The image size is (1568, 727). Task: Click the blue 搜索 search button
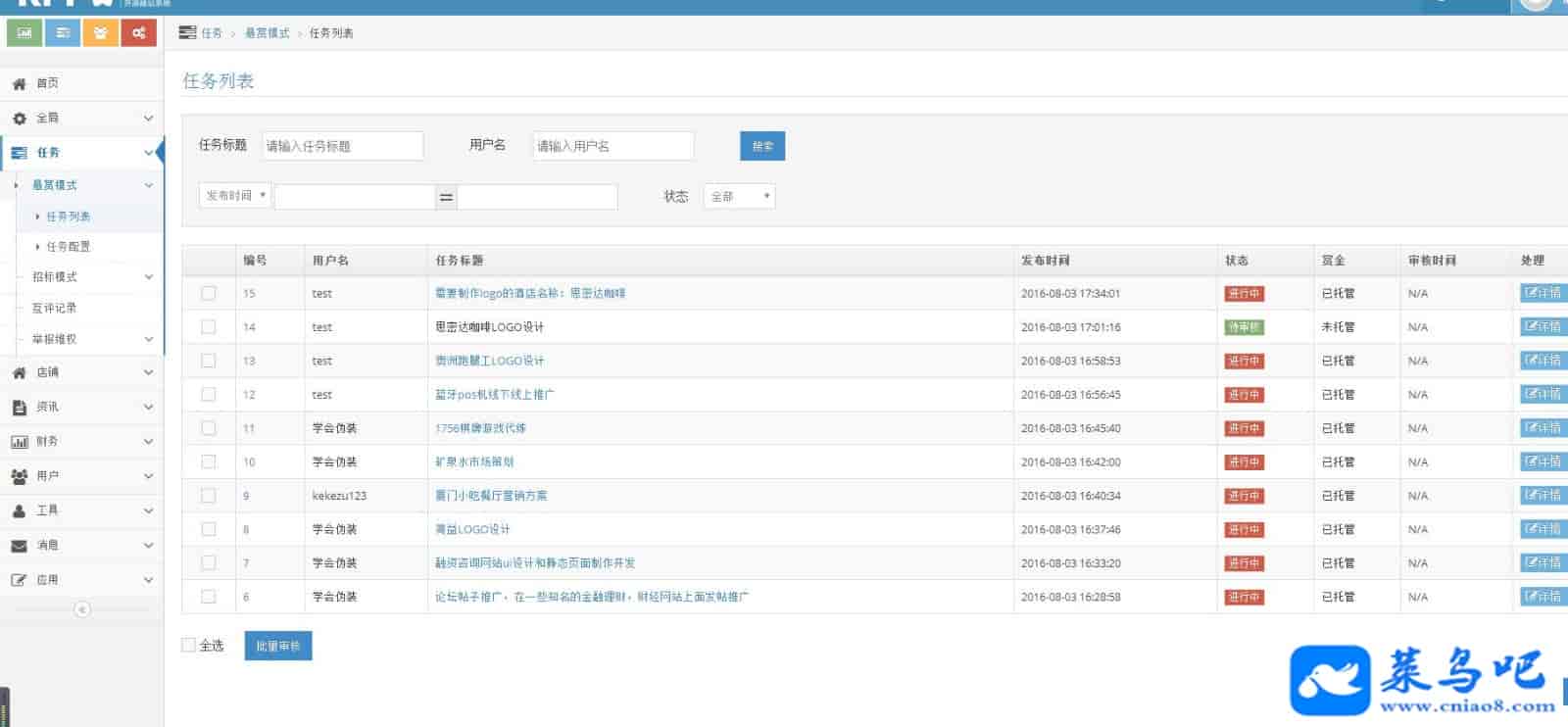click(x=762, y=146)
